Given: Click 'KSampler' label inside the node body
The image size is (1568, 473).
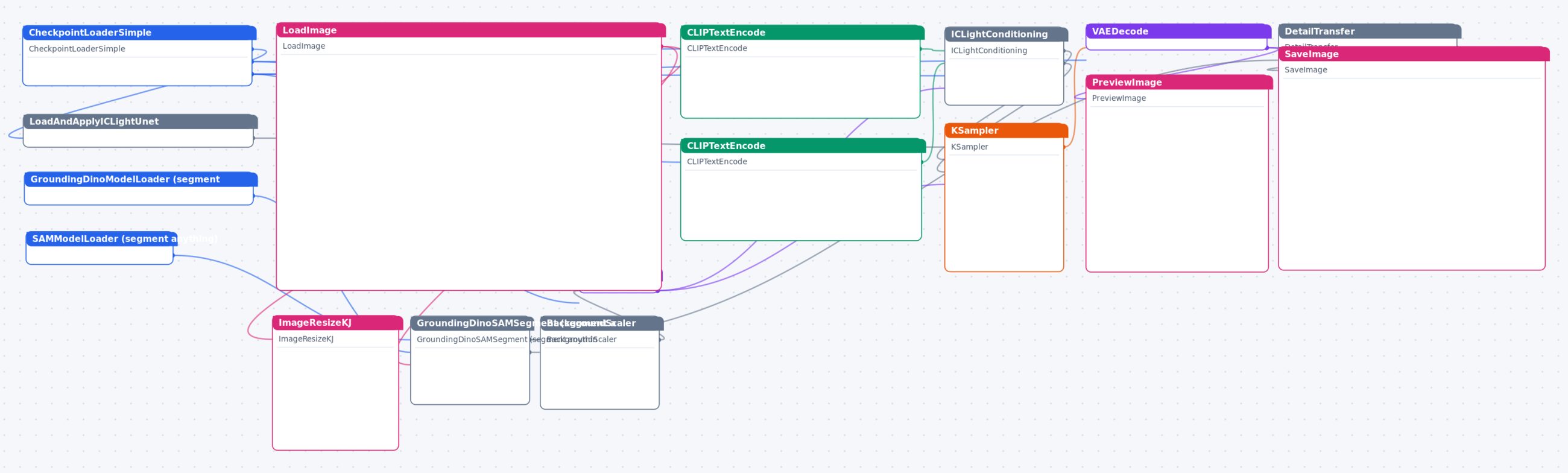Looking at the screenshot, I should point(969,147).
